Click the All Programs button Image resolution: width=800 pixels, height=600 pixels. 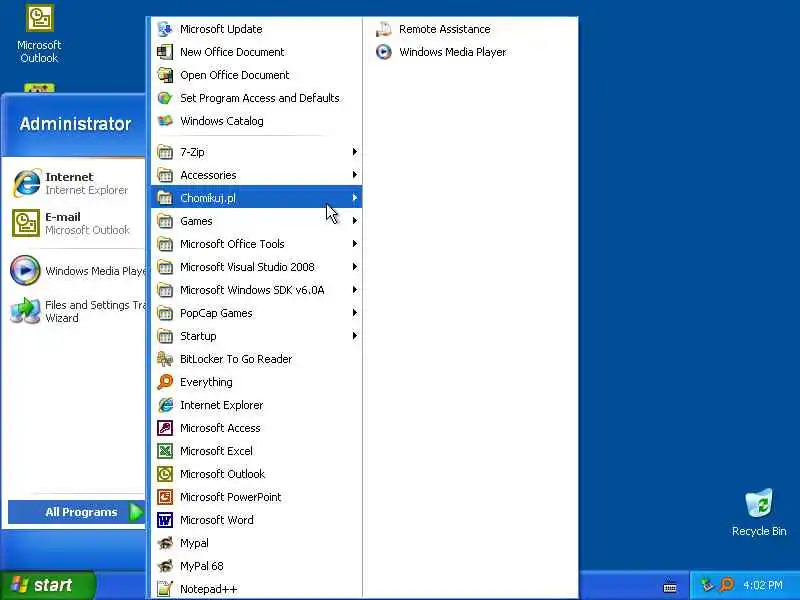(x=77, y=512)
